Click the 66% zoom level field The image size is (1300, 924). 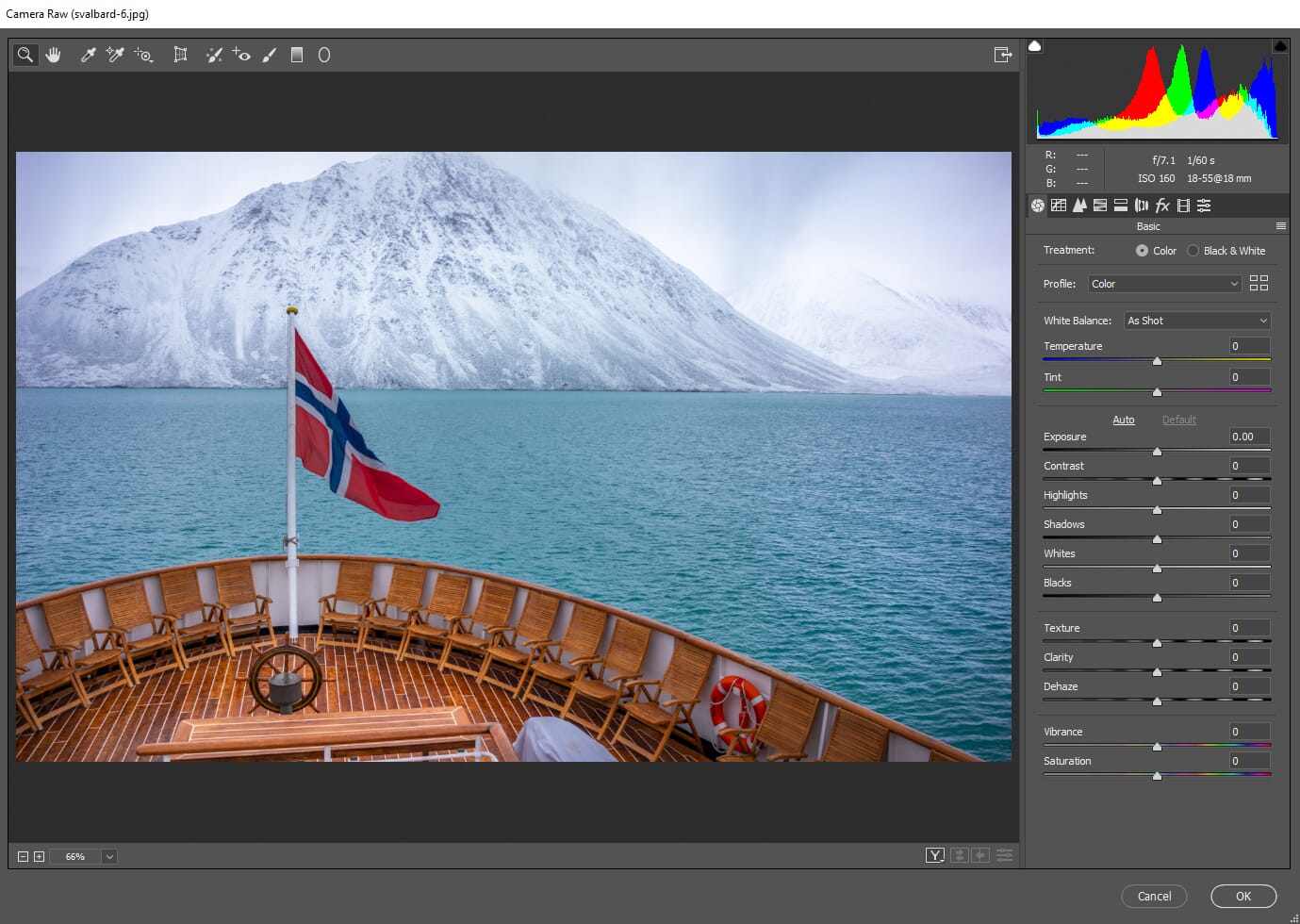75,856
